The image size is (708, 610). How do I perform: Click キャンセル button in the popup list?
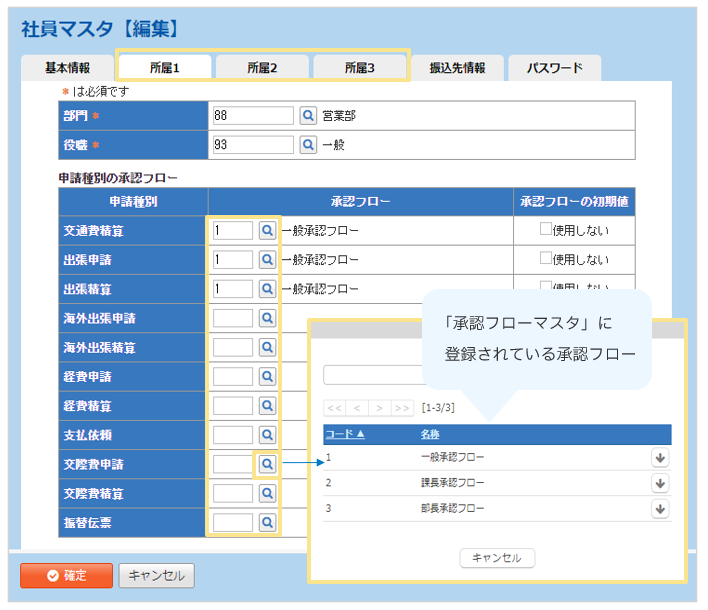click(x=497, y=558)
